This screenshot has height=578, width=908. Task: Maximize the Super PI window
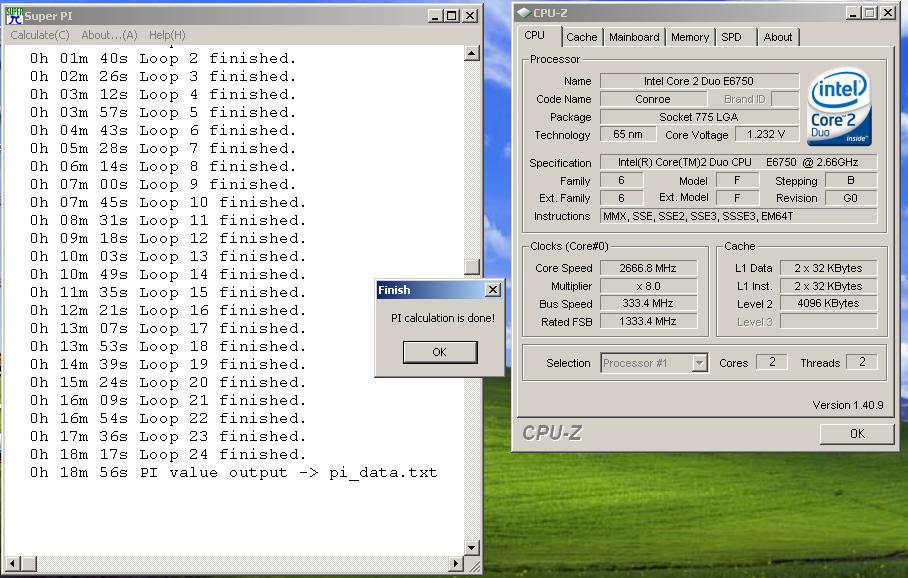pos(452,16)
